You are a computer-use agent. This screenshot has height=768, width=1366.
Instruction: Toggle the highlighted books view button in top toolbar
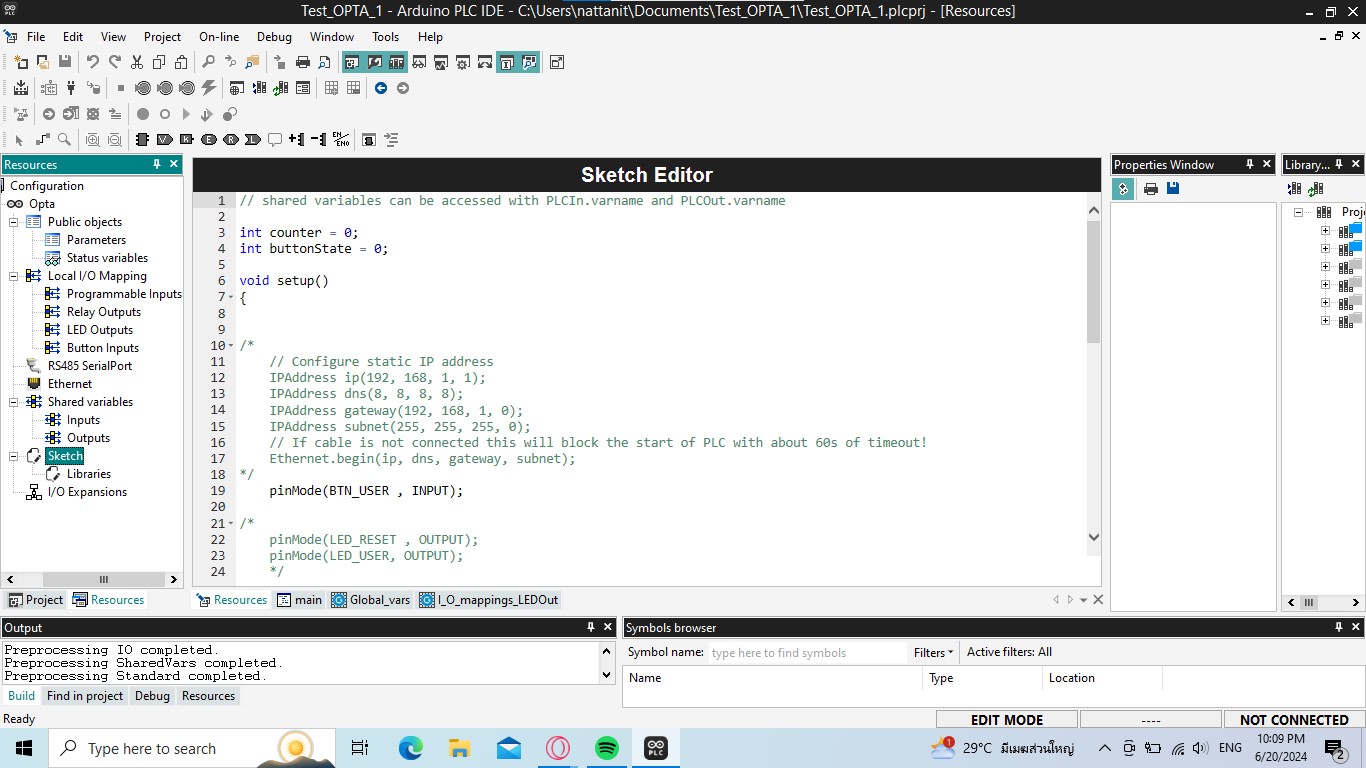[397, 62]
